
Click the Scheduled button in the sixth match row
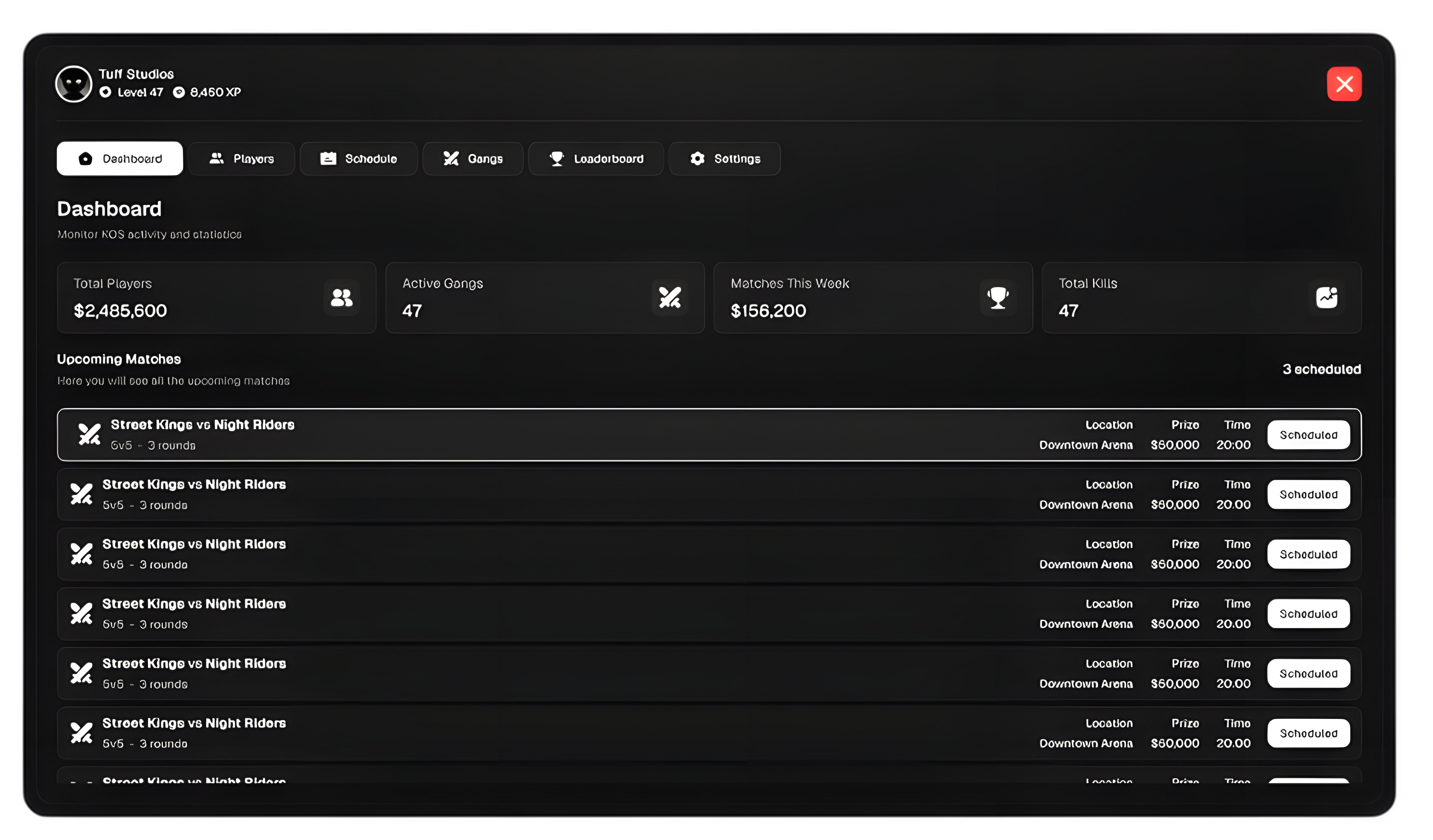point(1308,734)
